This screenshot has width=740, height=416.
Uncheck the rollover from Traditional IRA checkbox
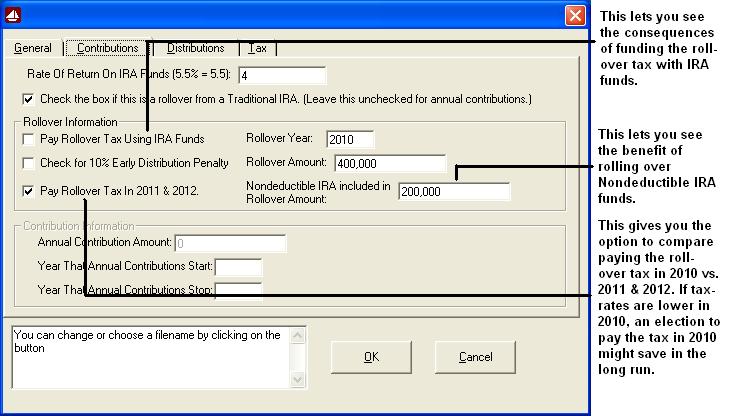pos(28,99)
